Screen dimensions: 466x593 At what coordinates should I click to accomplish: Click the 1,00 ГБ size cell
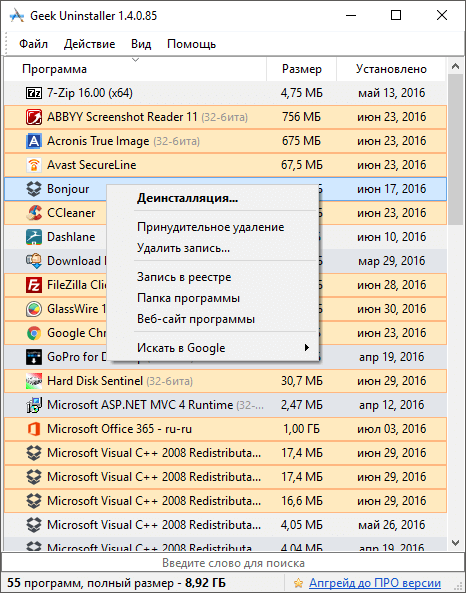pos(301,429)
